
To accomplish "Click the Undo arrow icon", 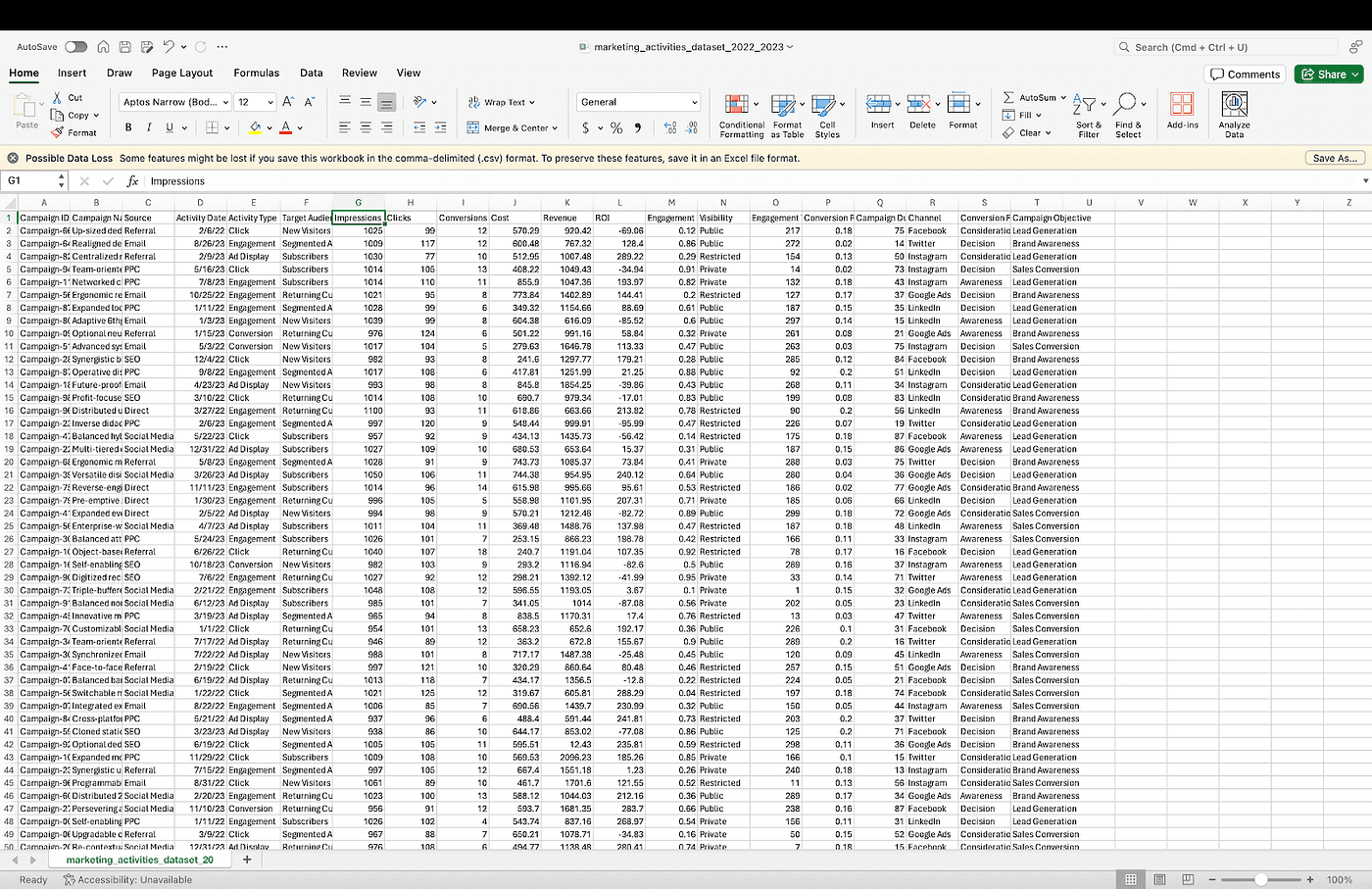I will (169, 47).
